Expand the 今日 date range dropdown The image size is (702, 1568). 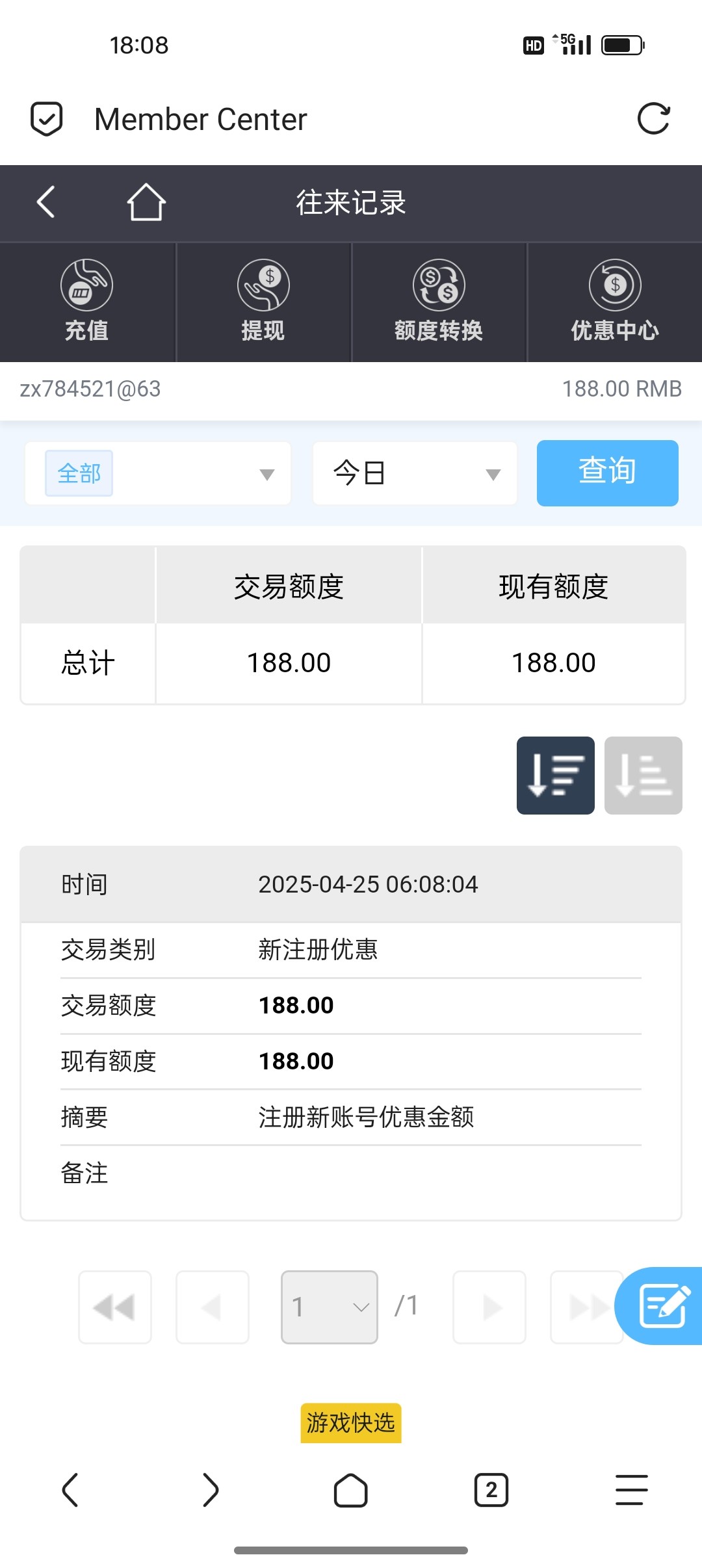point(415,473)
